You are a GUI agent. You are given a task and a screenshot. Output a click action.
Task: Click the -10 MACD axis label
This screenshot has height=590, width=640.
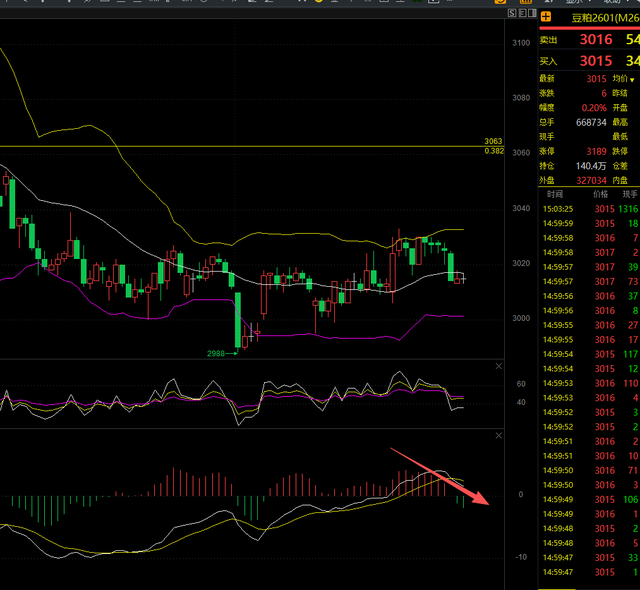(521, 557)
